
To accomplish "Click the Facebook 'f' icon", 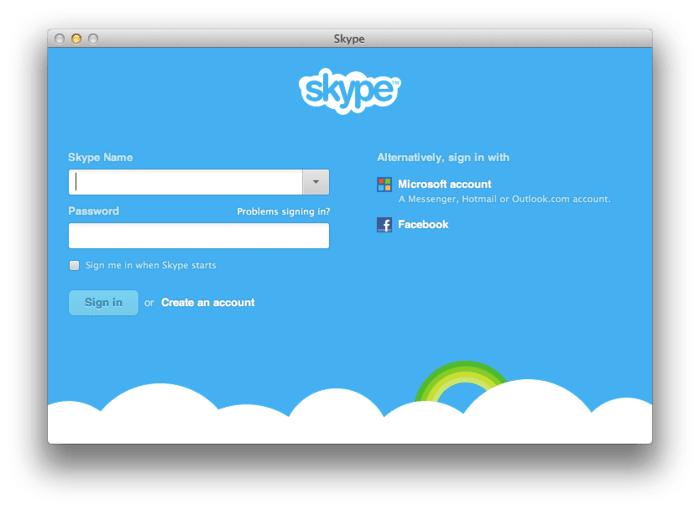I will (384, 225).
